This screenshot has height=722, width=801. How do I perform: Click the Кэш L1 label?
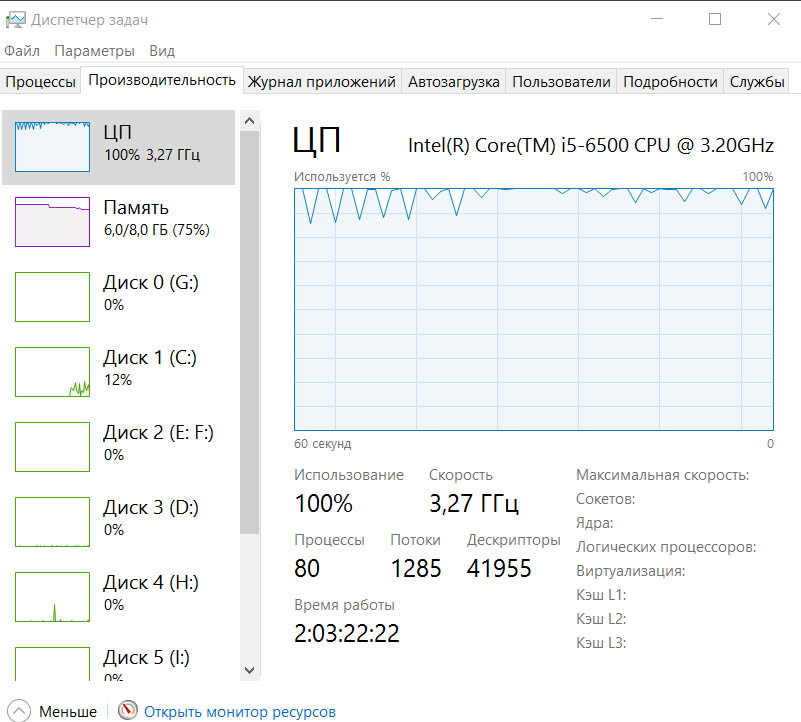(601, 595)
